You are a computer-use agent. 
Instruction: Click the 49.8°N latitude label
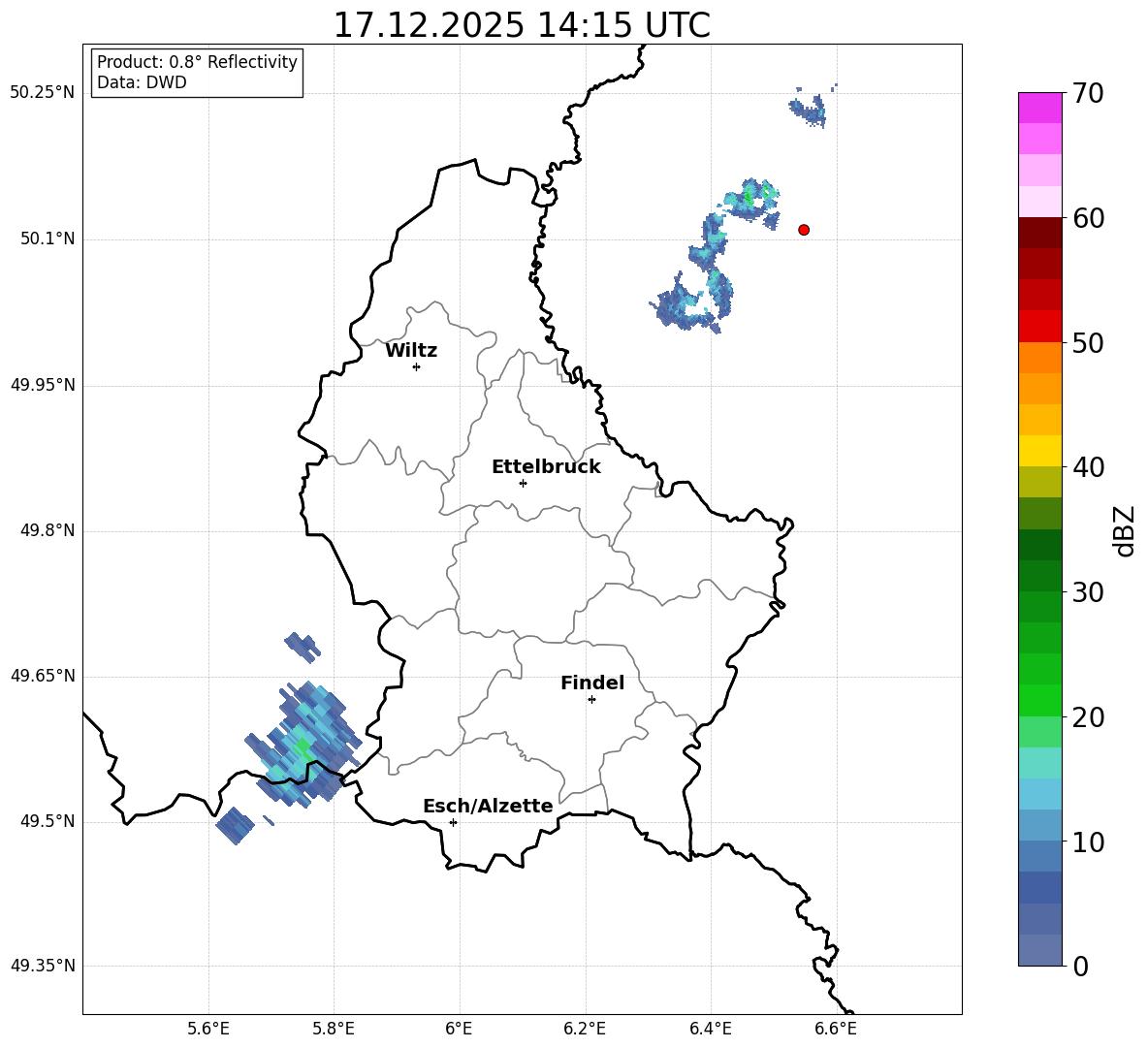pos(48,530)
